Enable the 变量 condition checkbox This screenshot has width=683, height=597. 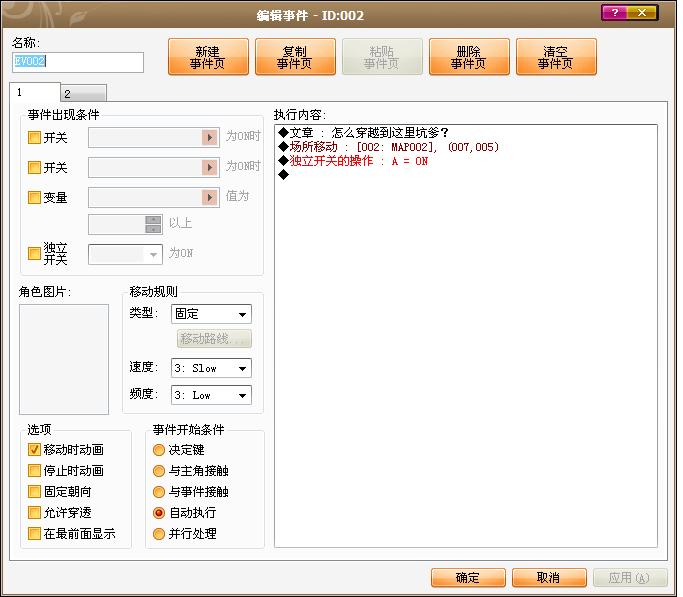tap(34, 197)
